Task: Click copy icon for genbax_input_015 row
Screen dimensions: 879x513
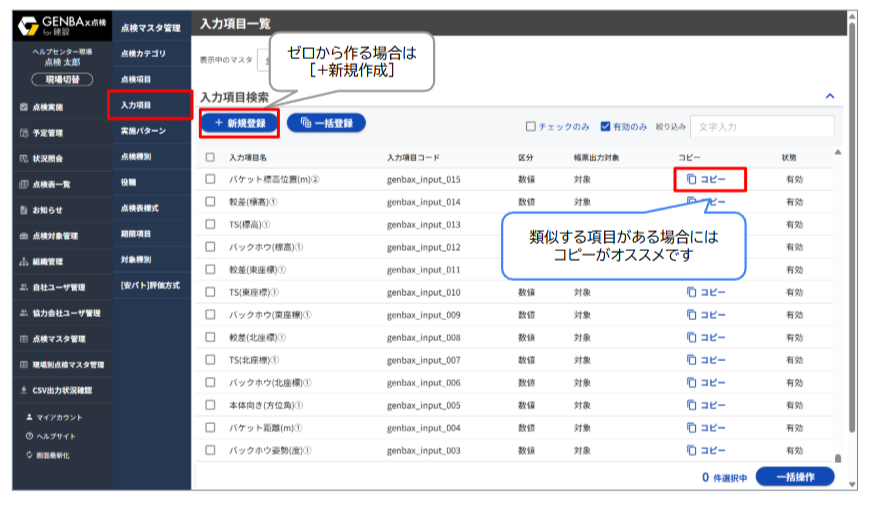Action: pyautogui.click(x=691, y=180)
